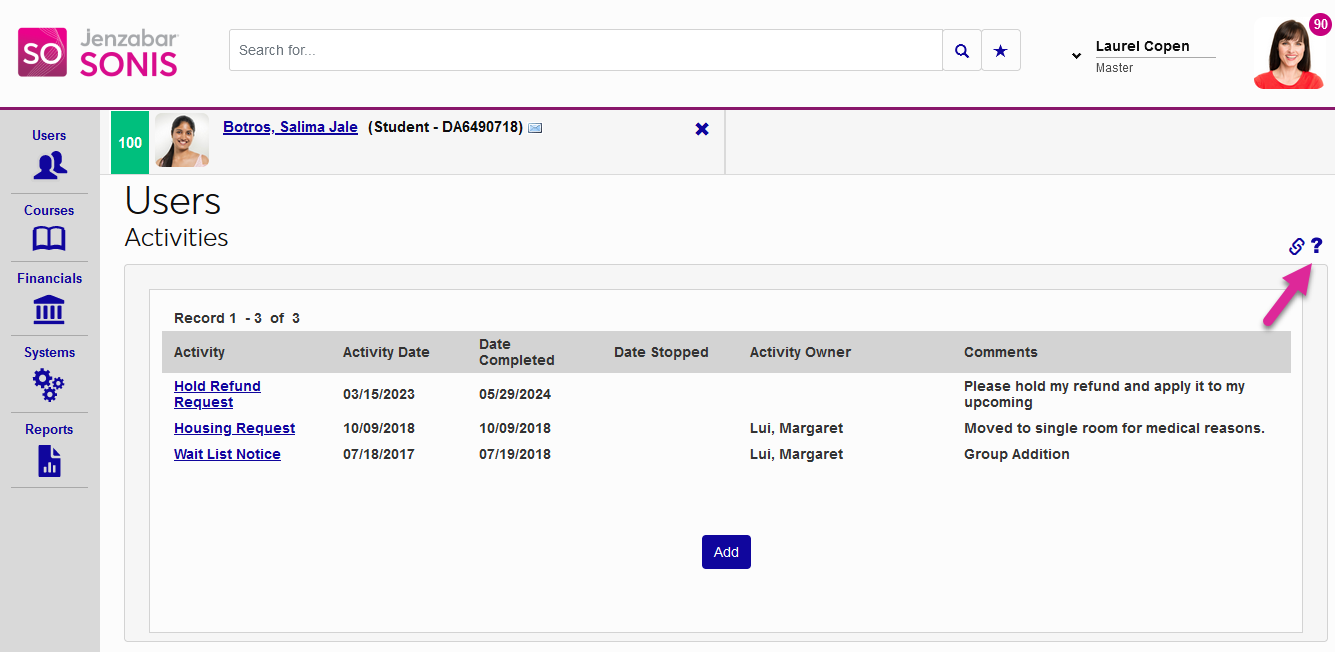Click the page link chain icon
Viewport: 1335px width, 652px height.
pos(1296,246)
